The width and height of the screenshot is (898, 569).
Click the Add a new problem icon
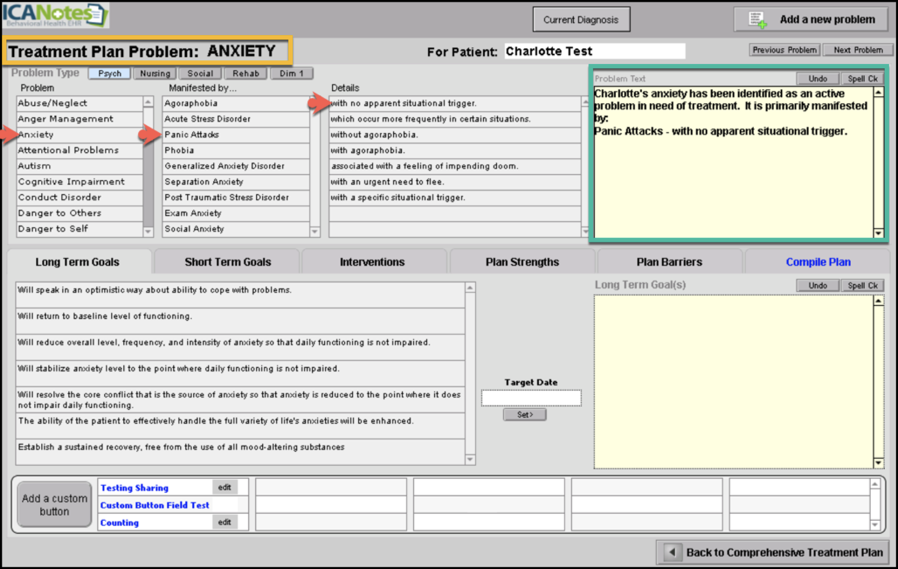pyautogui.click(x=758, y=20)
